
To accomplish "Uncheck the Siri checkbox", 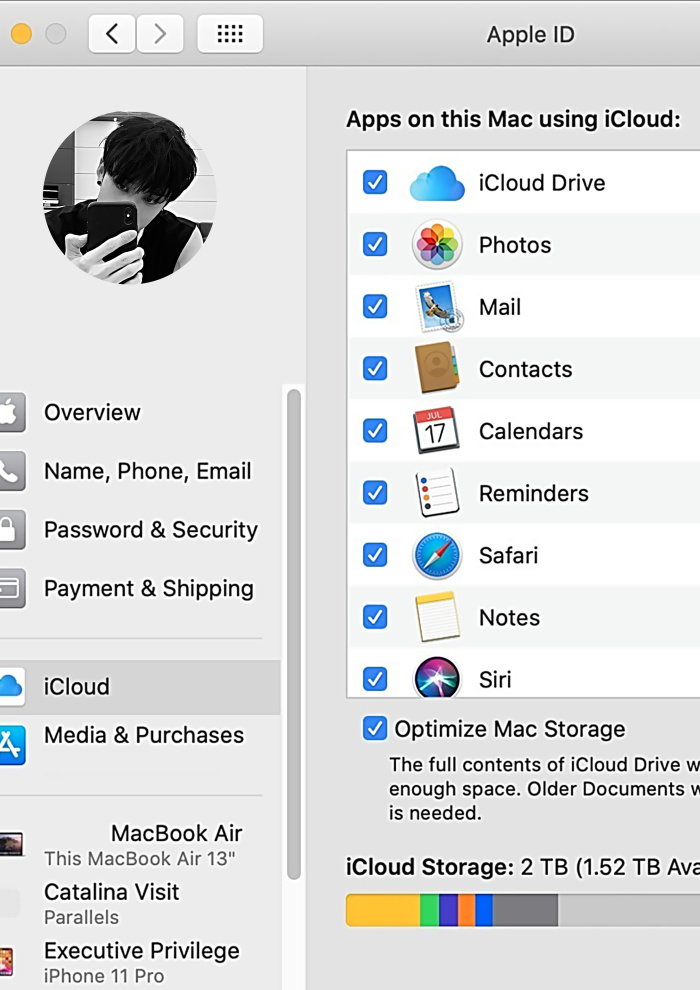I will (375, 679).
